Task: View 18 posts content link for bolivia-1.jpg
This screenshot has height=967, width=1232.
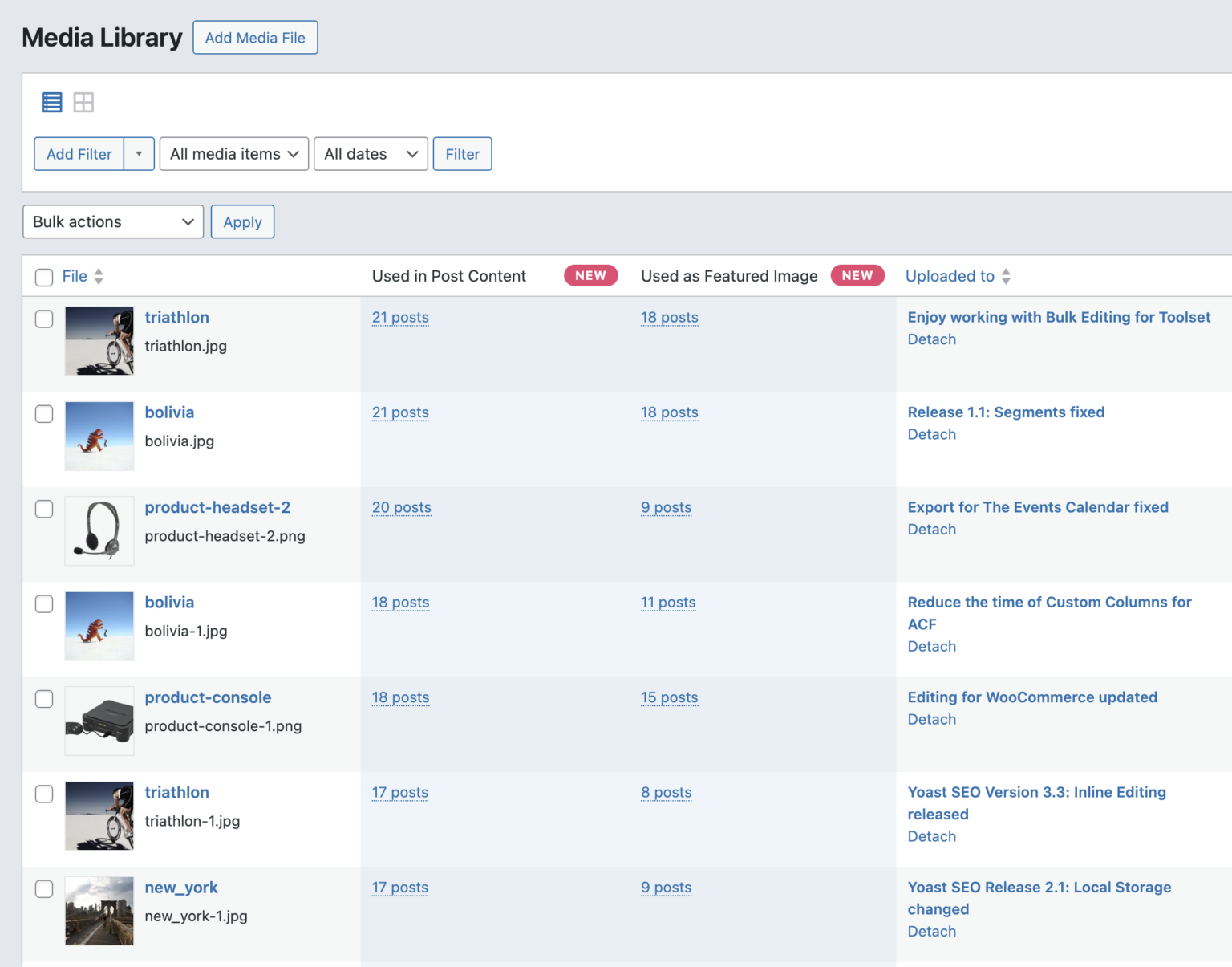Action: [x=400, y=602]
